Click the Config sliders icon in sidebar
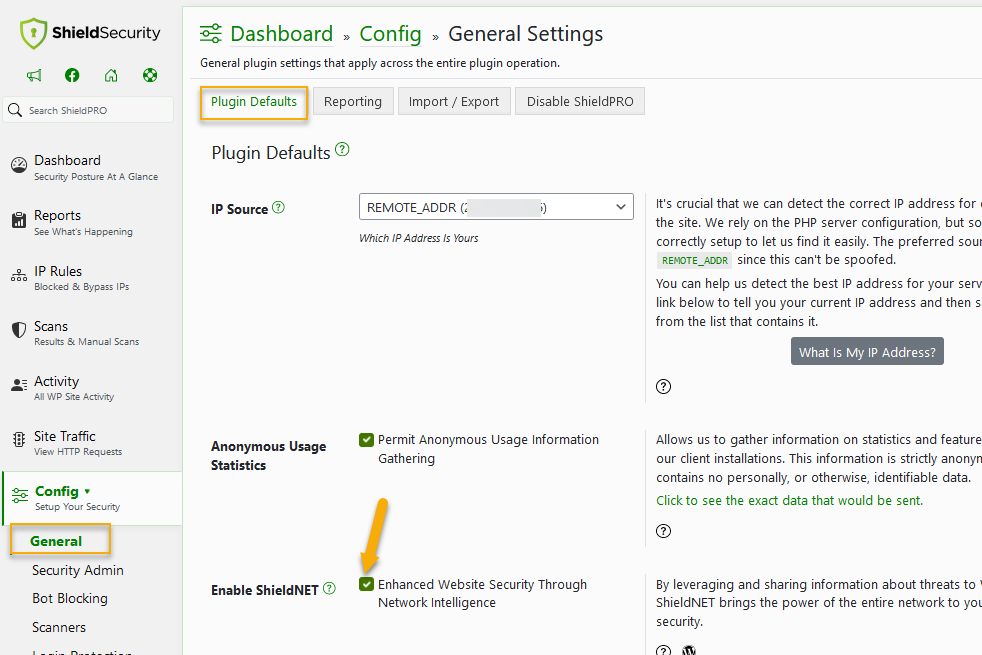982x655 pixels. (19, 495)
